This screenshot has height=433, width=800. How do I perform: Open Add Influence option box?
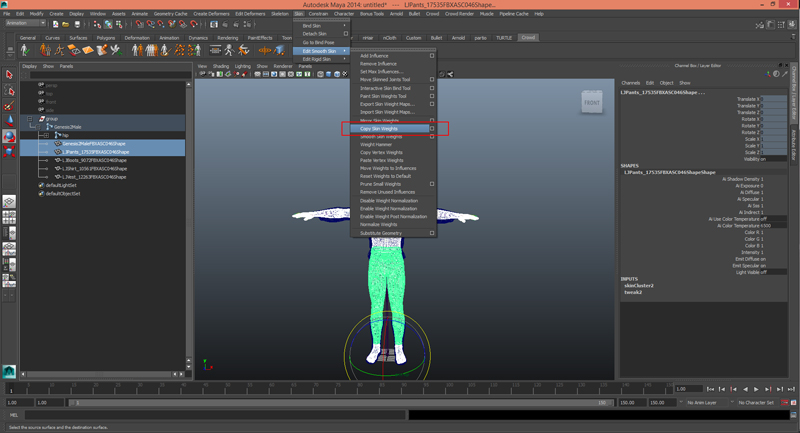tap(432, 56)
